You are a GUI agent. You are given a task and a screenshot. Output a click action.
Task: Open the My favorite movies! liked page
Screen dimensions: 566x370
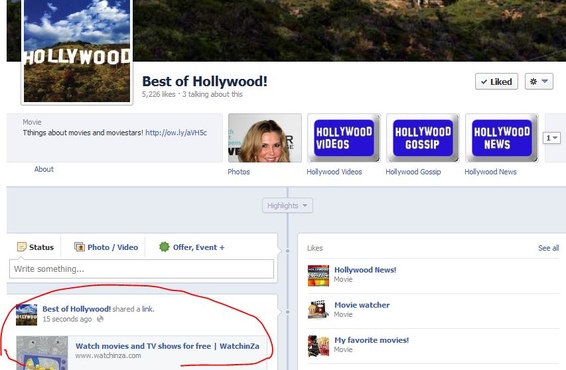pyautogui.click(x=371, y=340)
